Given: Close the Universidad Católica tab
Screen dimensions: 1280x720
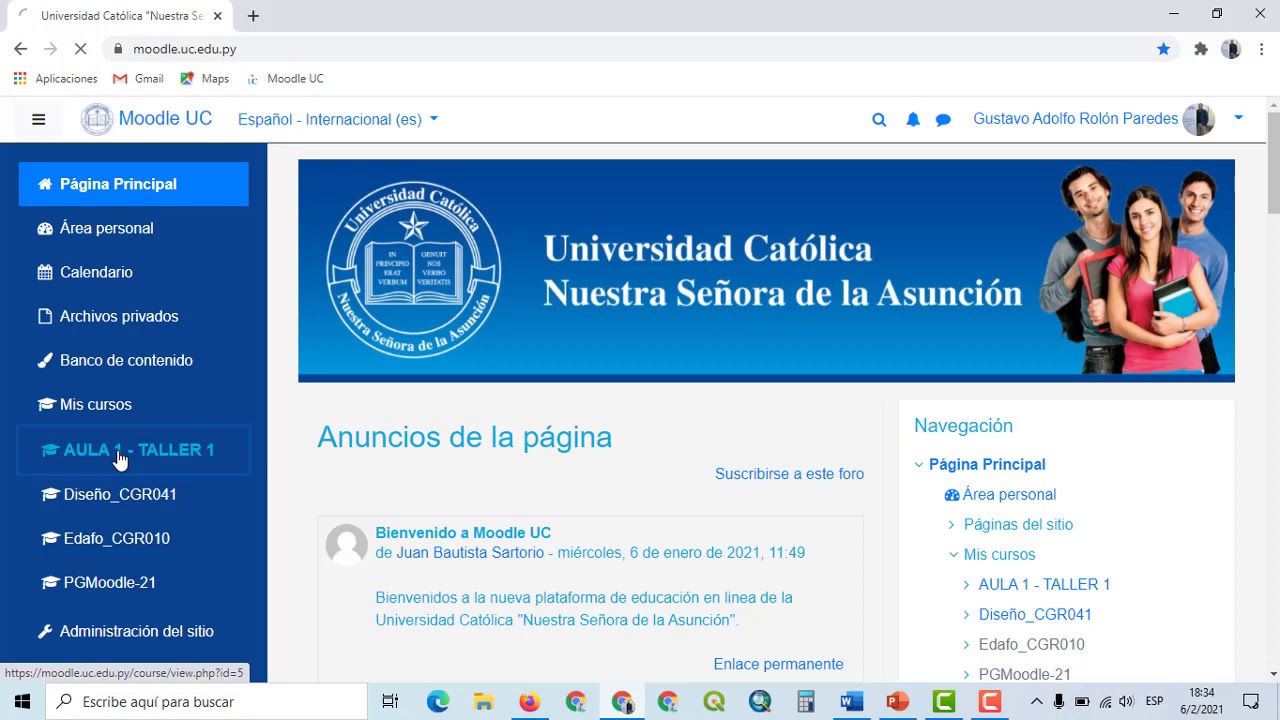Looking at the screenshot, I should 217,16.
